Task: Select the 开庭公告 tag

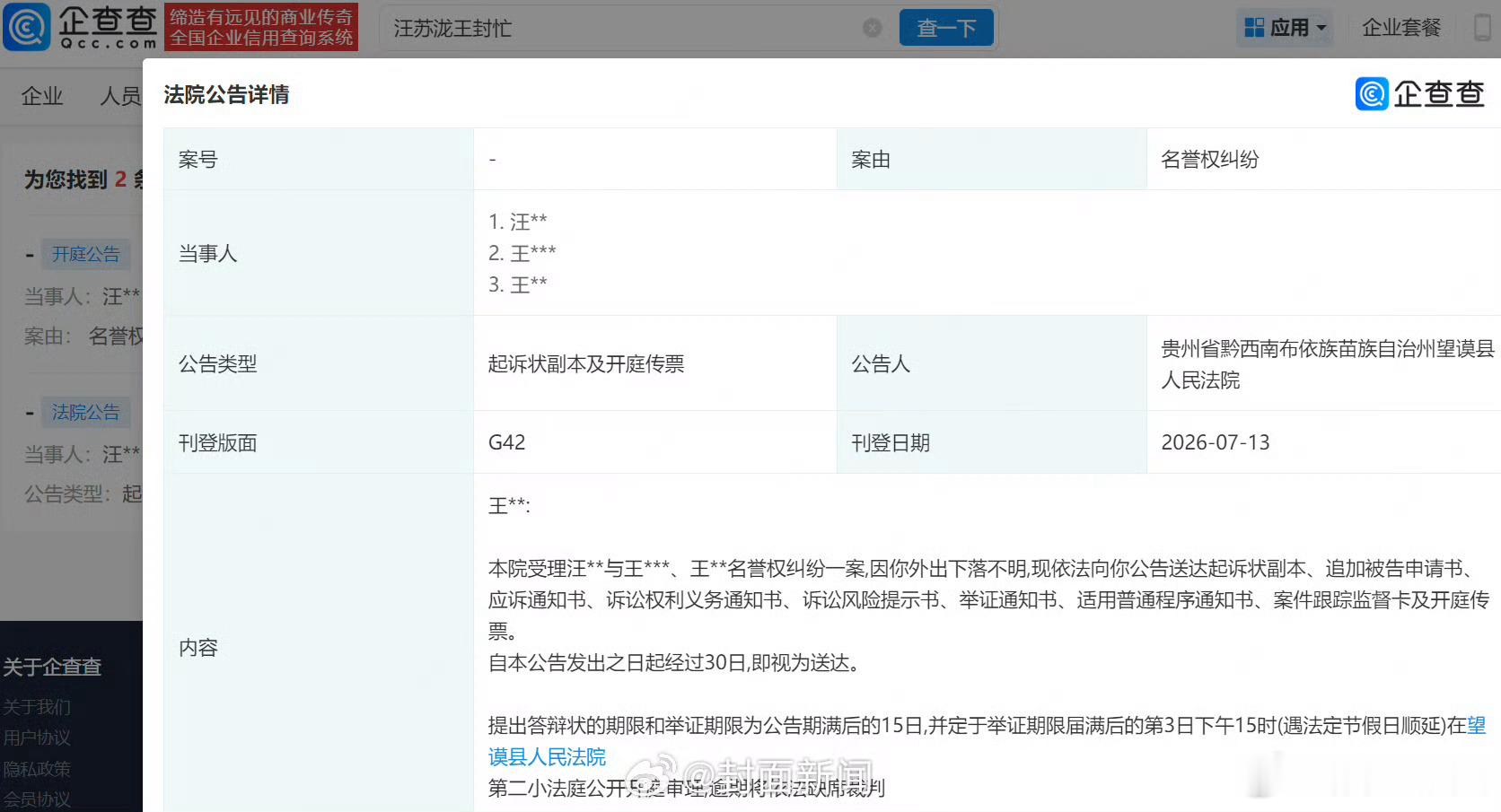Action: pos(85,255)
